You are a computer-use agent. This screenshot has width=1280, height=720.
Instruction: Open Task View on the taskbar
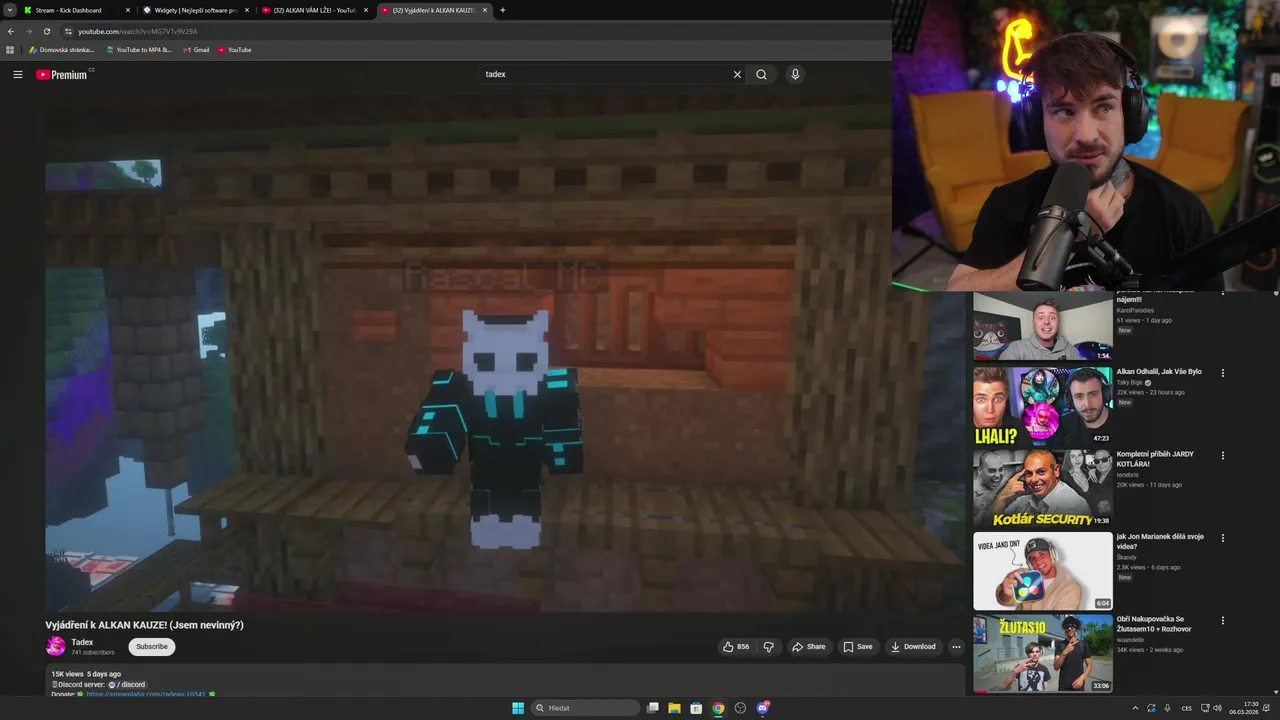tap(653, 708)
